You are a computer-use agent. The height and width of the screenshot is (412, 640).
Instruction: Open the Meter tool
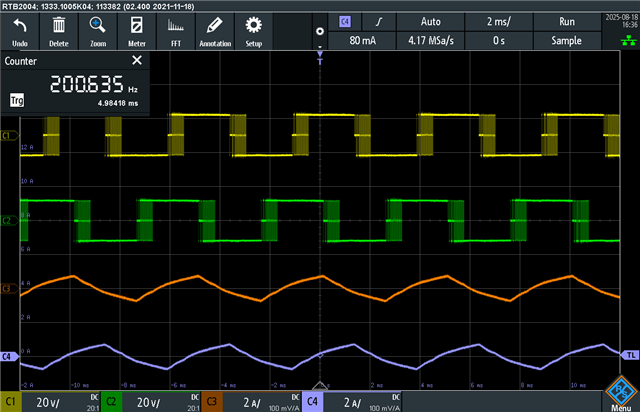tap(137, 32)
